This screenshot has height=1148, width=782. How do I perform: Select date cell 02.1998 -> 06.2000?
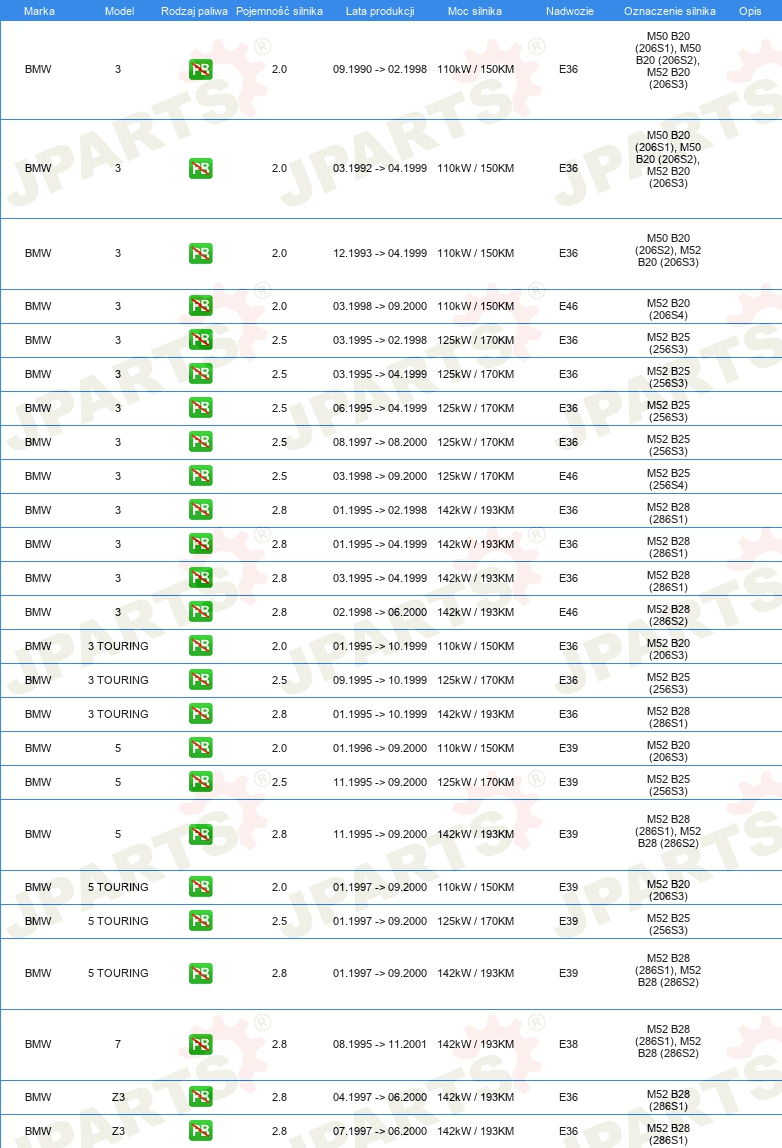click(380, 612)
